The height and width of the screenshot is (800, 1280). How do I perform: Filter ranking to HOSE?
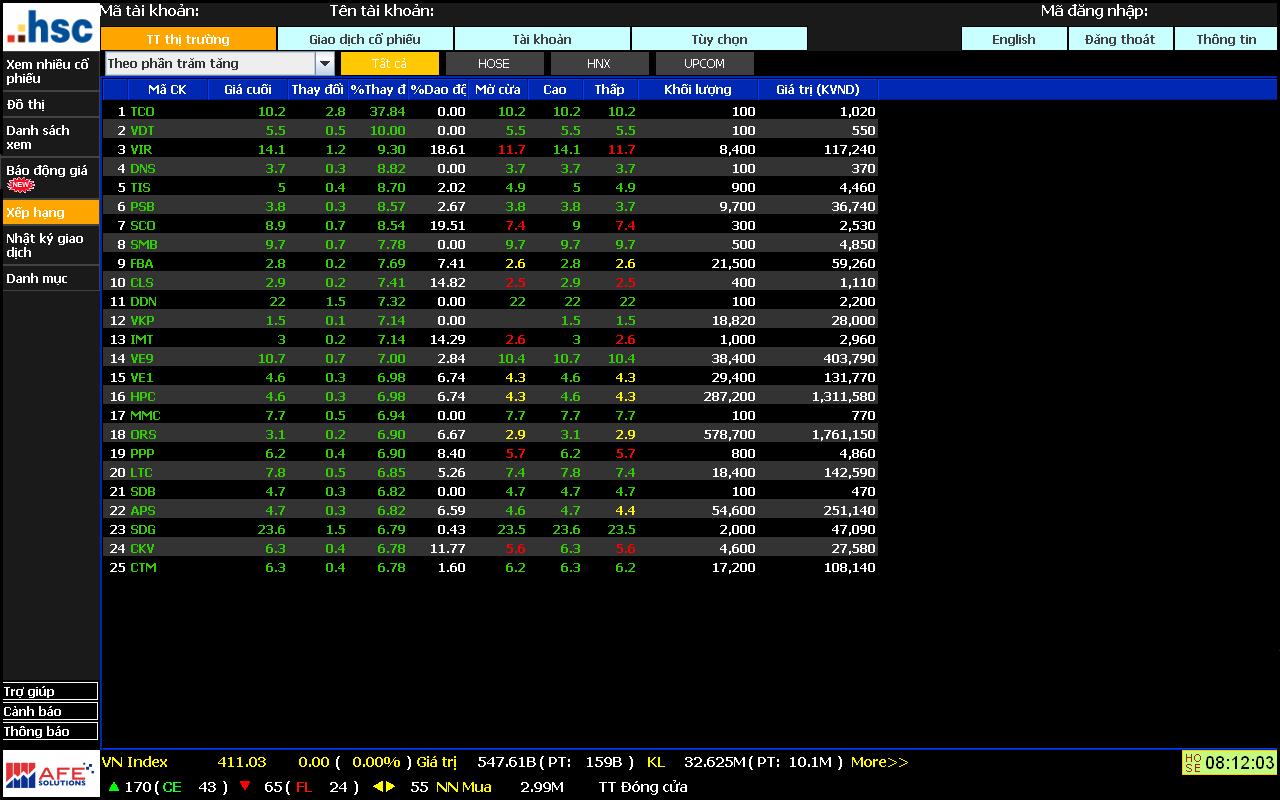click(x=494, y=63)
